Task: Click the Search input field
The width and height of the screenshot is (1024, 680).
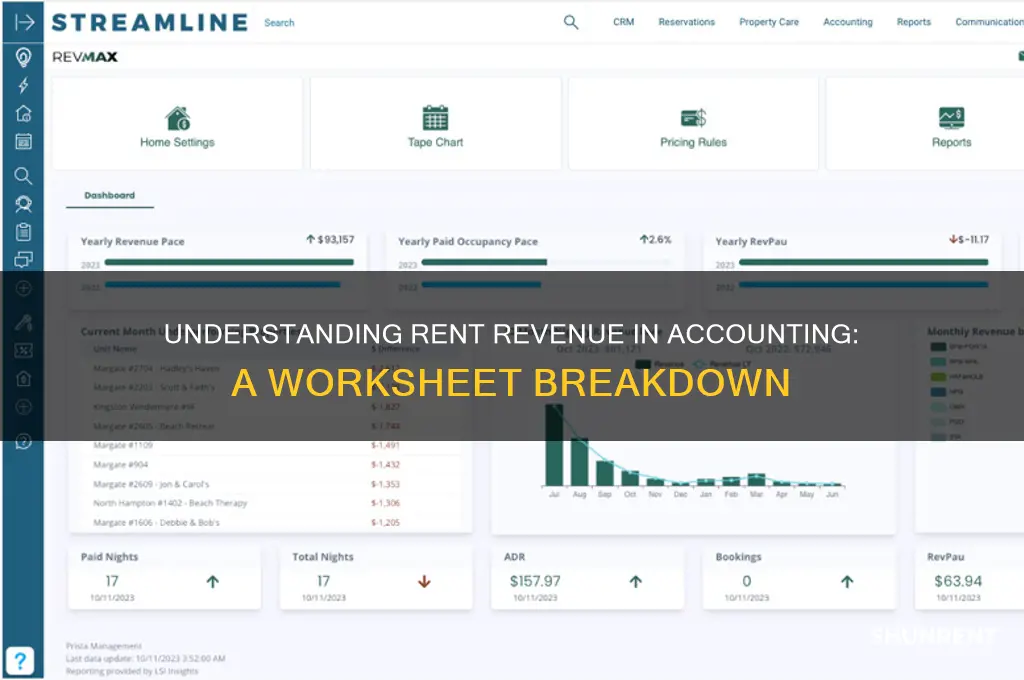Action: [280, 23]
